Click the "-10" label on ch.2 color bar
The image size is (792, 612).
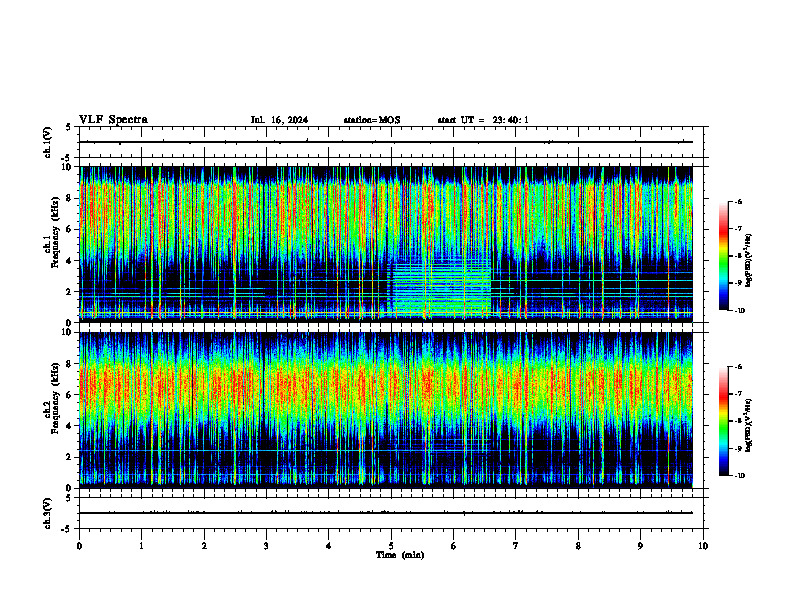(738, 476)
